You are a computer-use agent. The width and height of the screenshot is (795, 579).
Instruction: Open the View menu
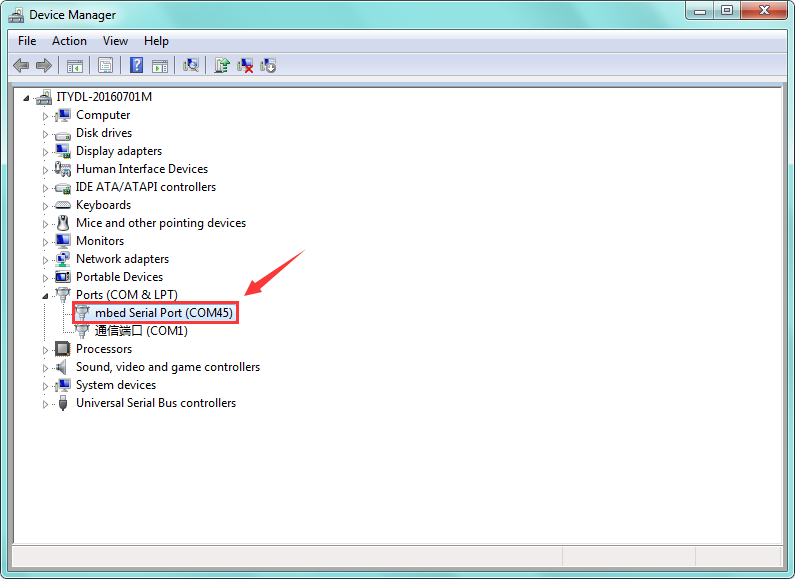pos(115,41)
